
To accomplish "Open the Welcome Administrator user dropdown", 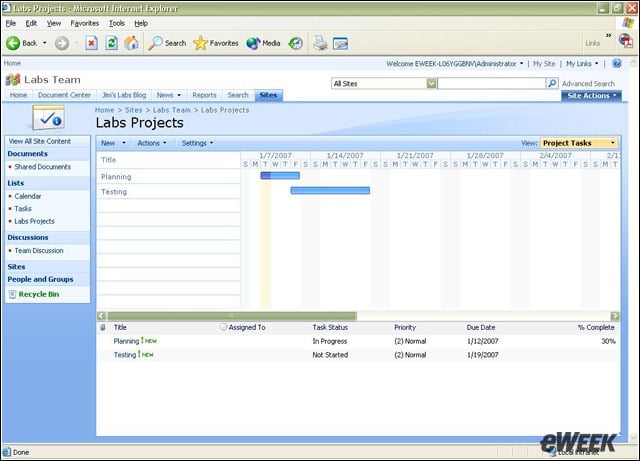I will (x=455, y=64).
